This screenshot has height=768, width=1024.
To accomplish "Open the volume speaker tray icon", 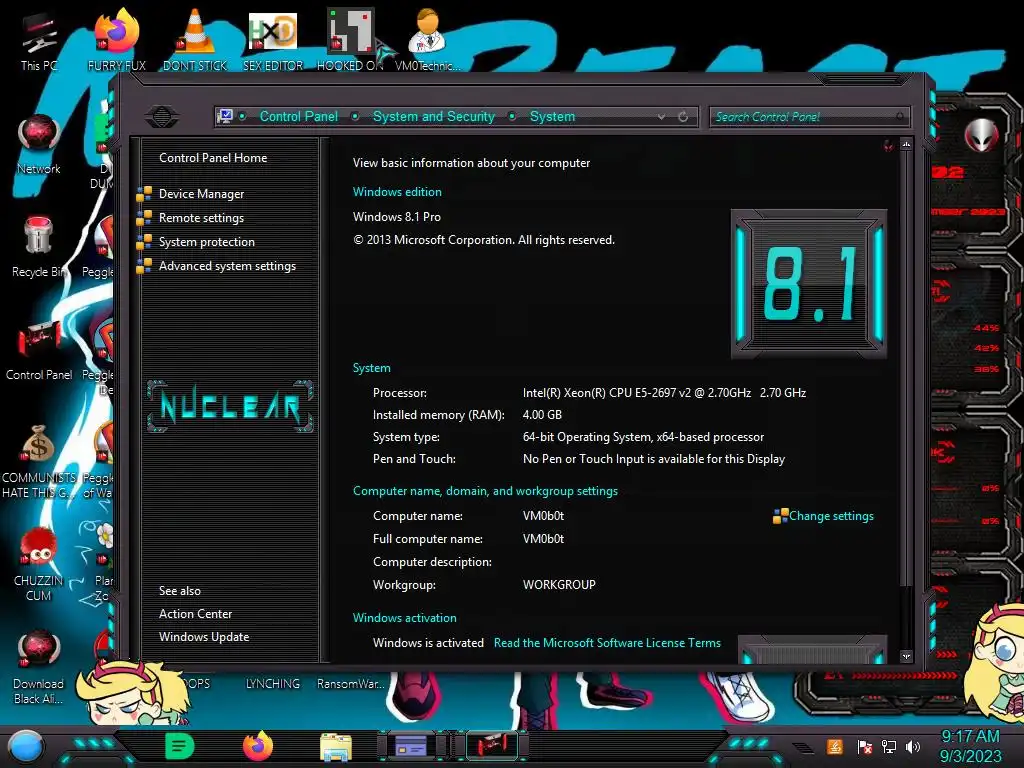I will pos(913,746).
